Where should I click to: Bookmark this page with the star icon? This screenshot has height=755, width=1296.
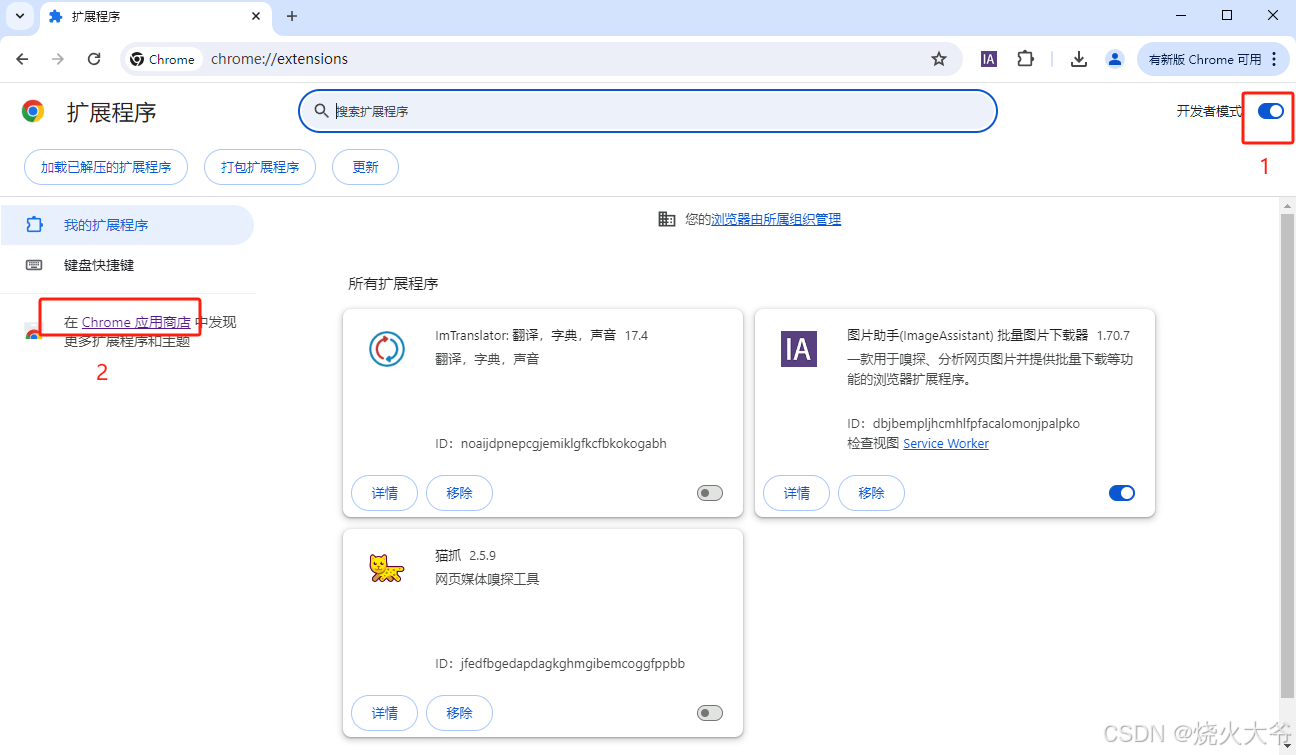coord(938,59)
